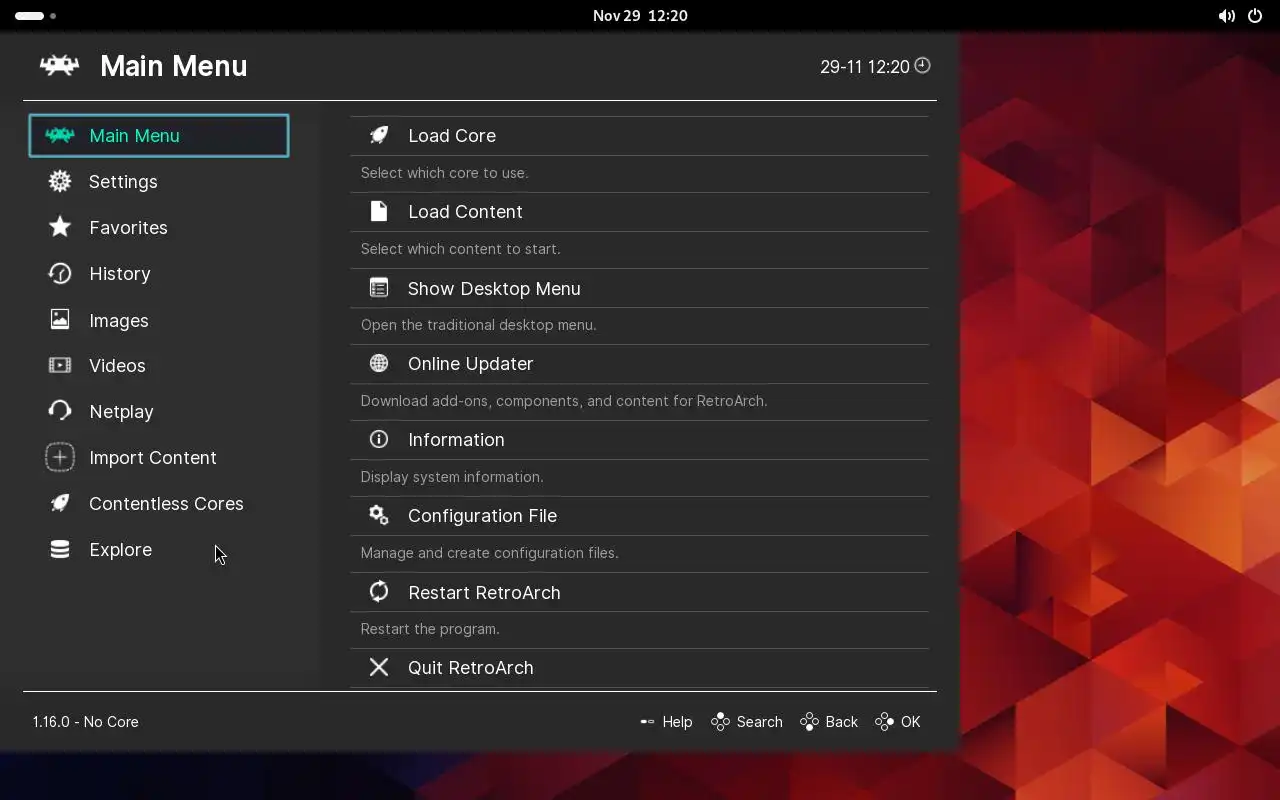Switch to the Videos label
The width and height of the screenshot is (1280, 800).
(x=117, y=366)
